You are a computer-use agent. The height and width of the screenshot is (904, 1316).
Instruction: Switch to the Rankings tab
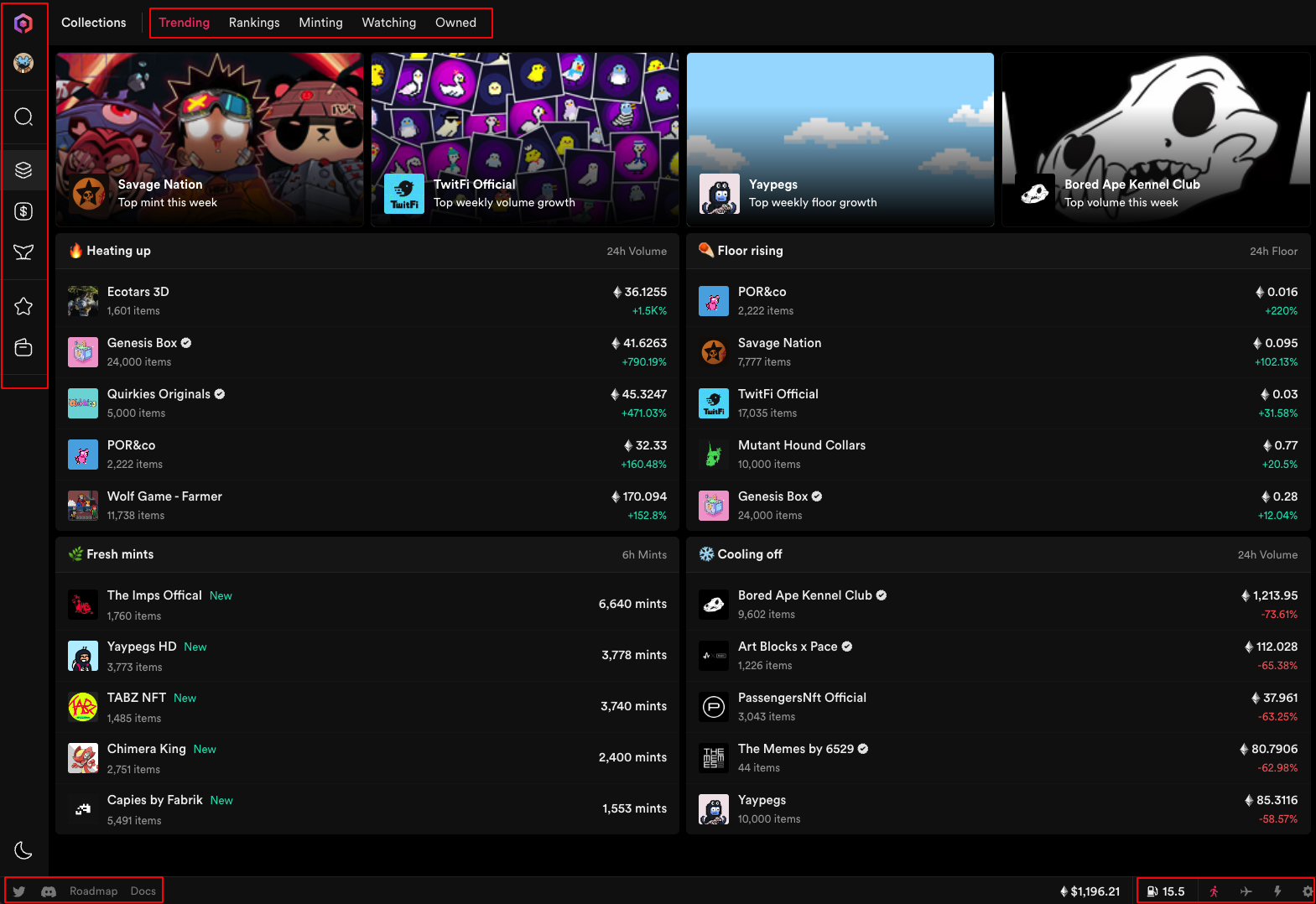(254, 23)
